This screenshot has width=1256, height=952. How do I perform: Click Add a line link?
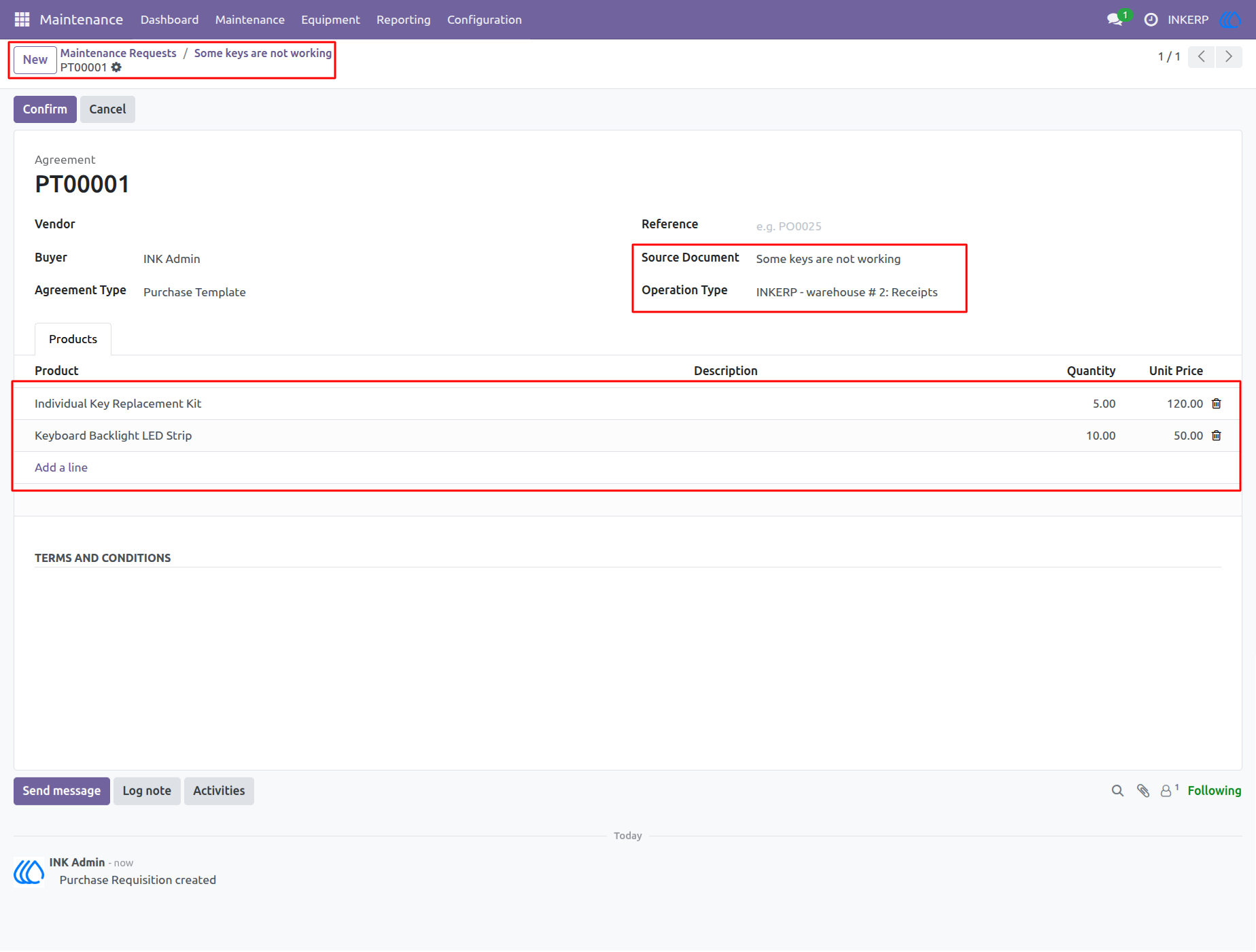(x=61, y=468)
